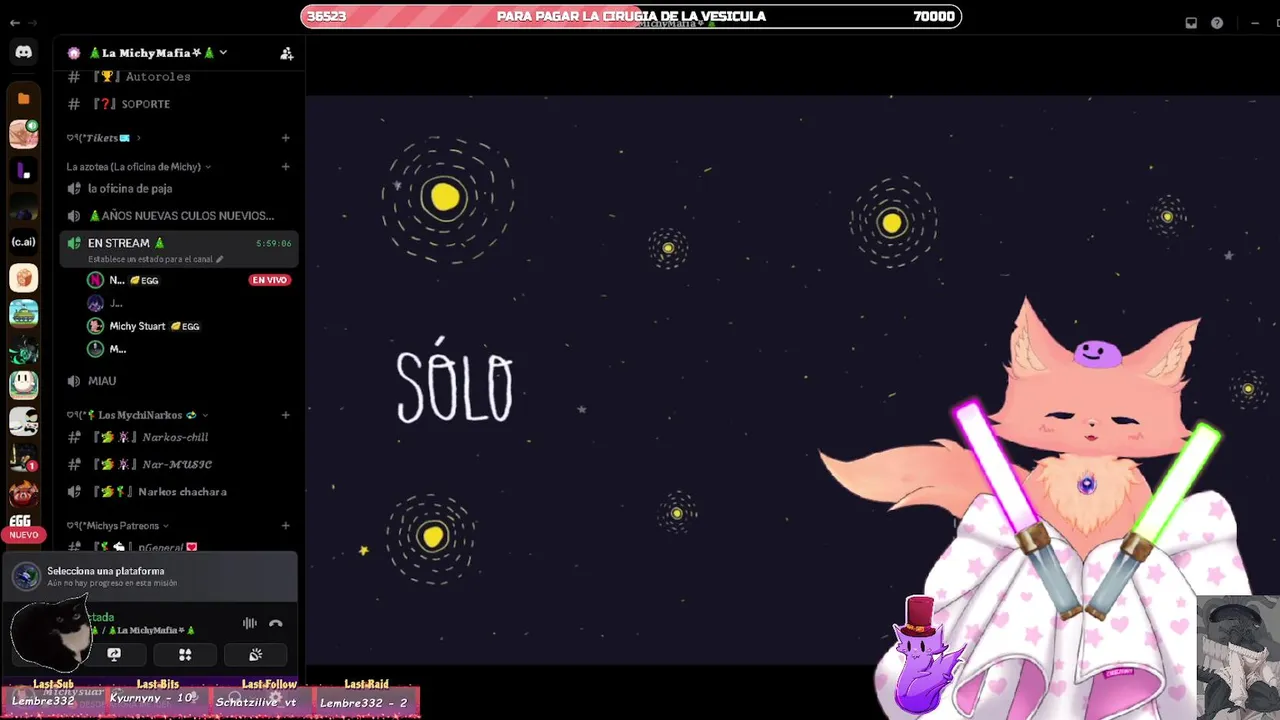This screenshot has height=720, width=1280.
Task: Click goal amount 70000 on progress bar
Action: click(934, 16)
